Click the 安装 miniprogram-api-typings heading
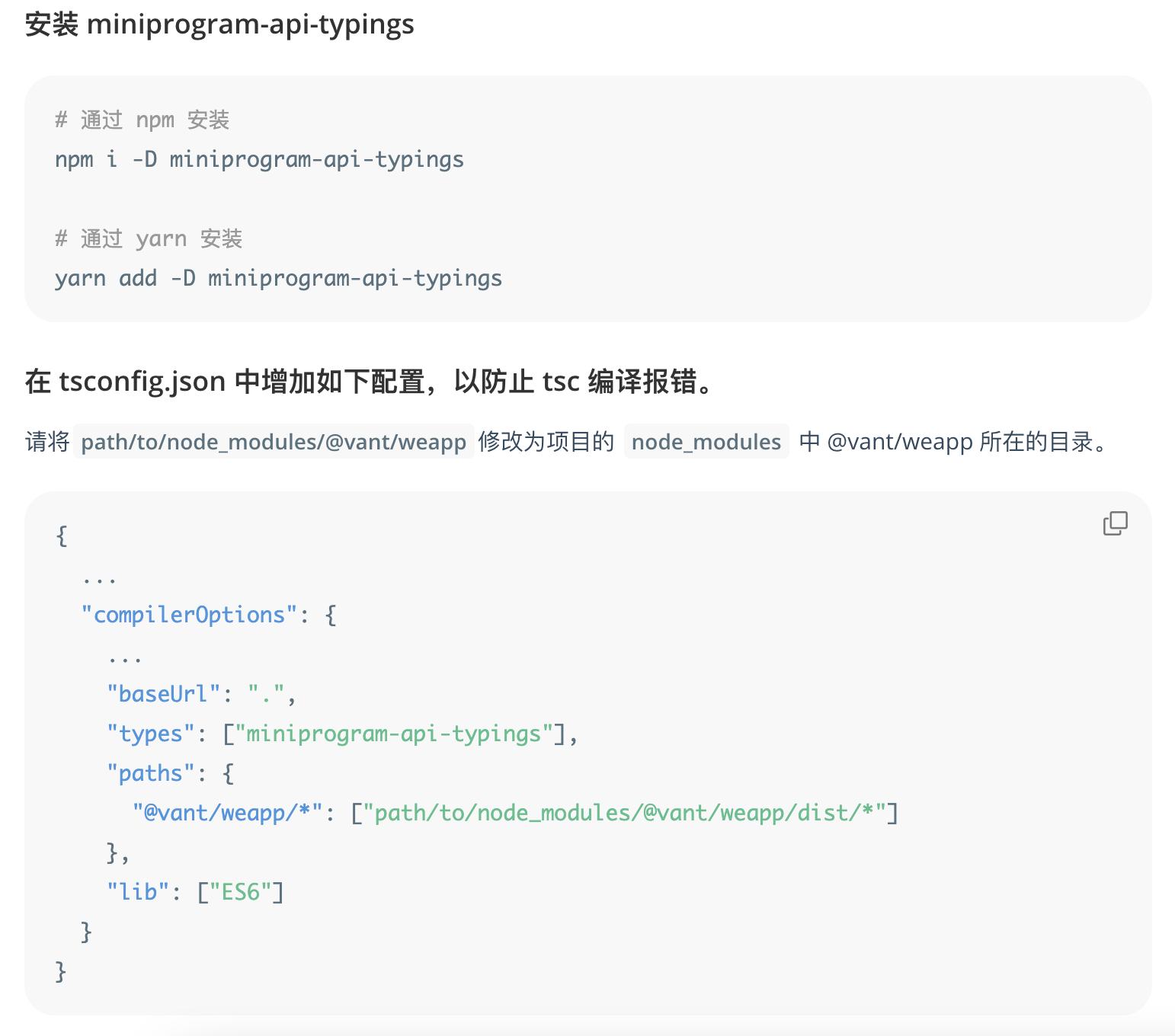This screenshot has height=1036, width=1175. (219, 24)
